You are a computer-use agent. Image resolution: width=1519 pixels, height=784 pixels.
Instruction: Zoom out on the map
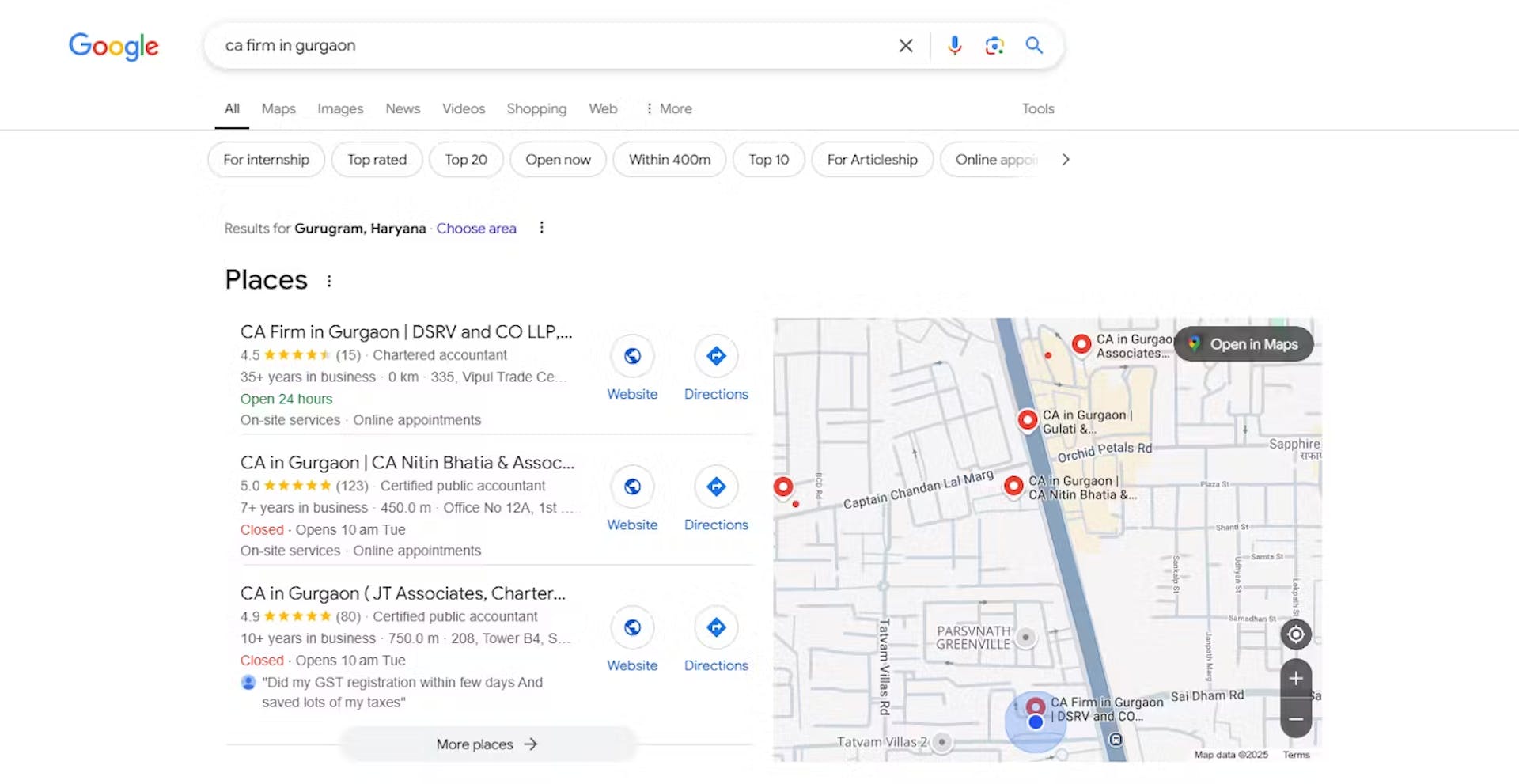click(x=1296, y=719)
